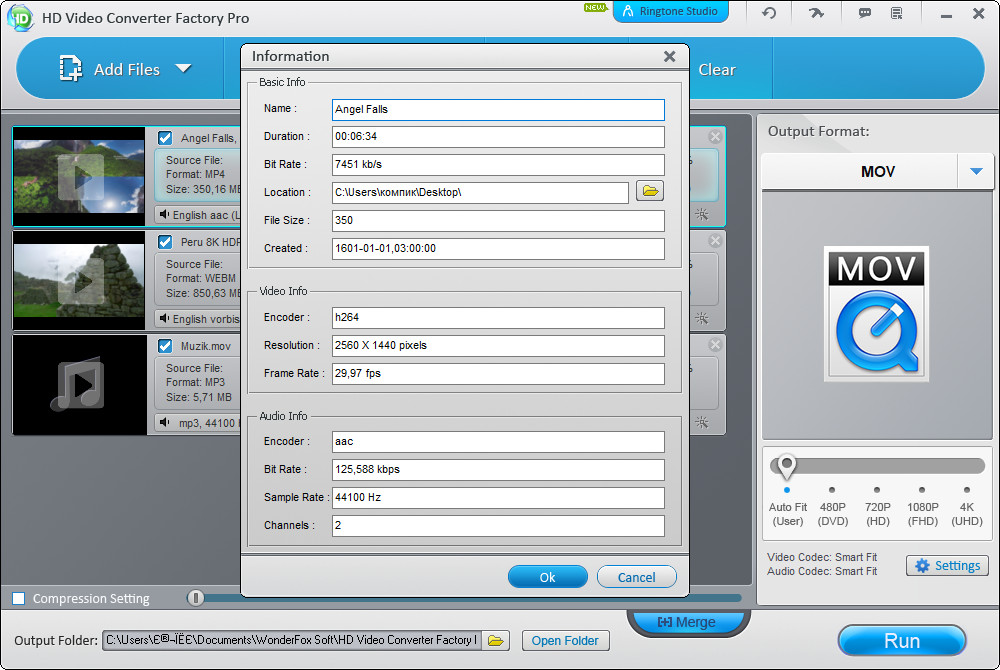Click the undo arrow icon in title bar
The height and width of the screenshot is (670, 1000).
769,12
